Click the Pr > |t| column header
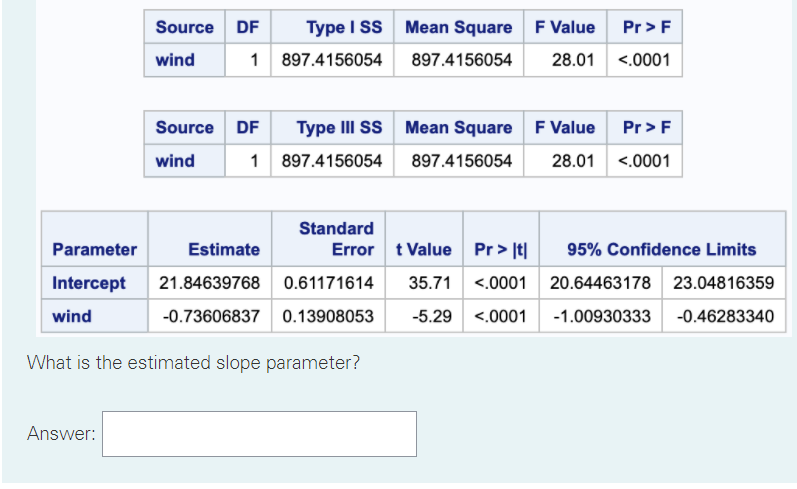797x489 pixels. click(501, 250)
